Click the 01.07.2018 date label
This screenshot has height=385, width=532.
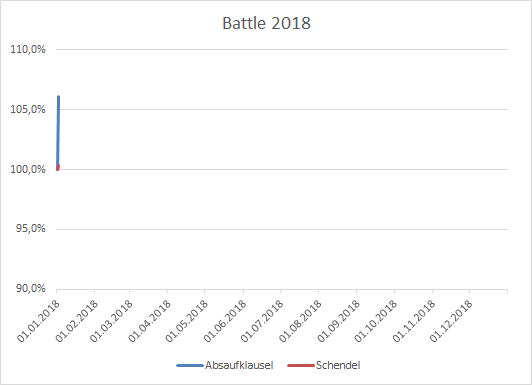pos(262,321)
